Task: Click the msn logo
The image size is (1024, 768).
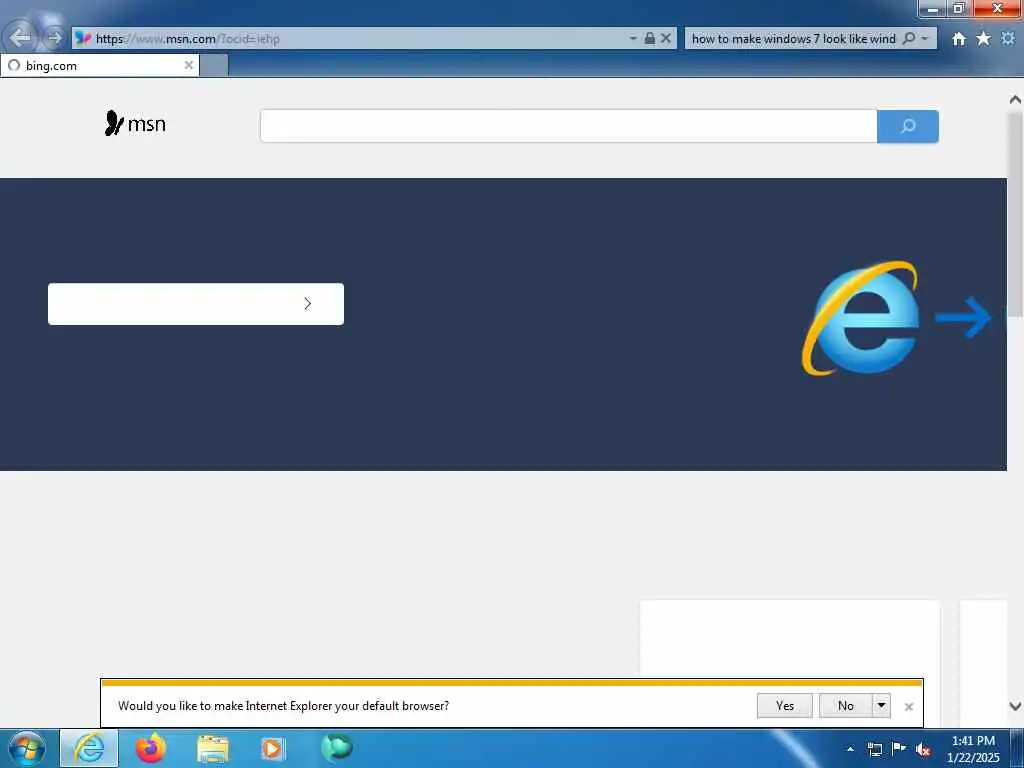Action: pos(135,123)
